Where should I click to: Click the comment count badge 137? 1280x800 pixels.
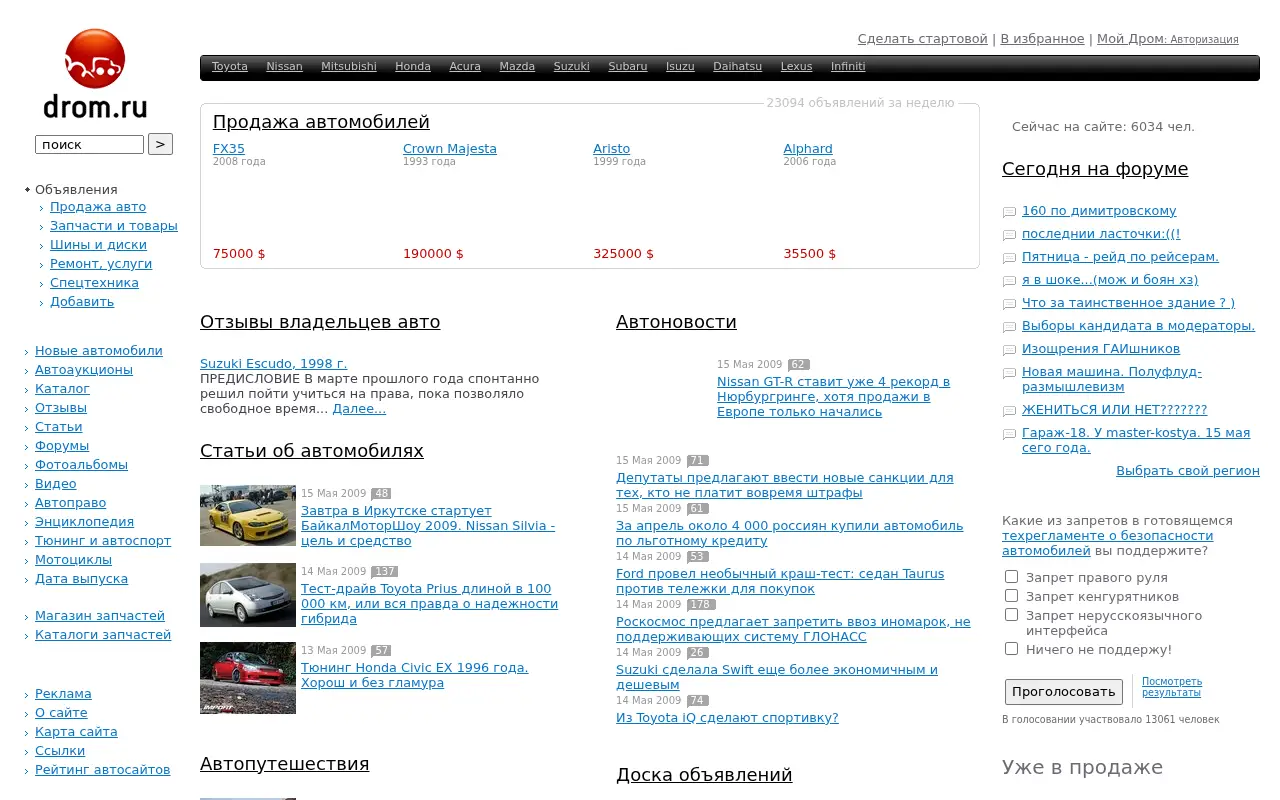click(x=384, y=572)
